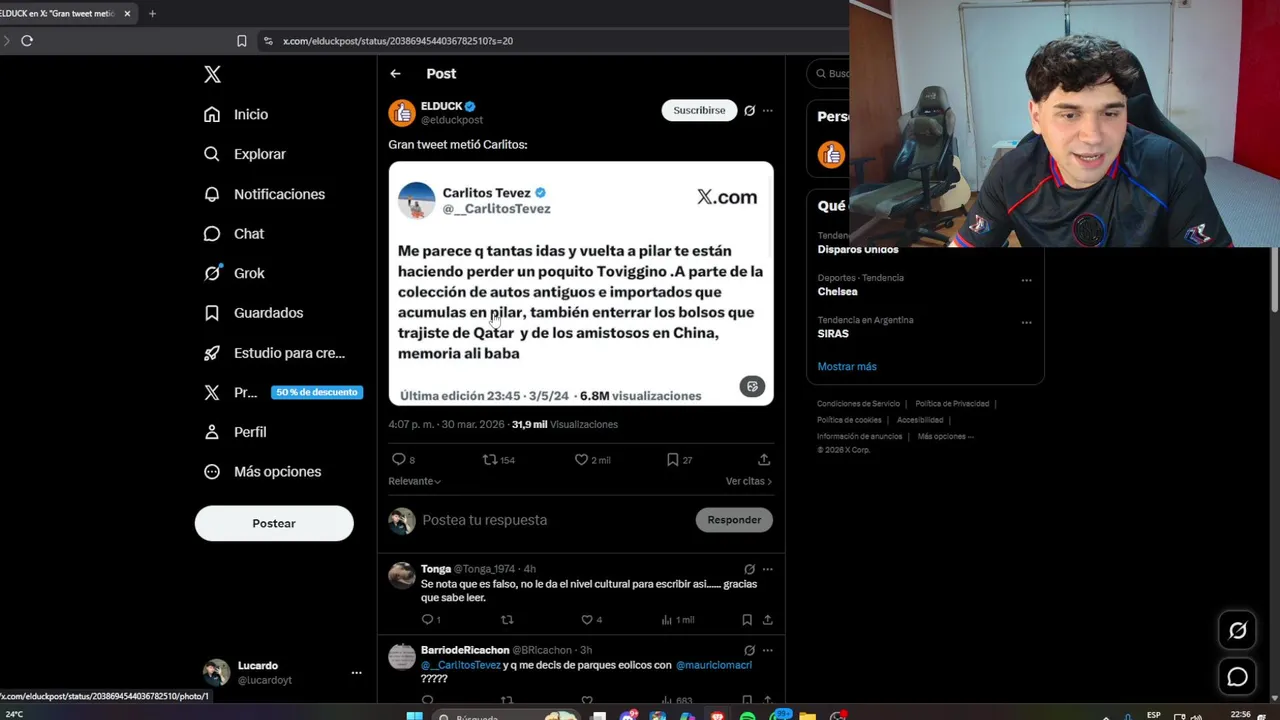Open the @_CarlitosTevez mention link
1280x720 pixels.
[x=461, y=665]
